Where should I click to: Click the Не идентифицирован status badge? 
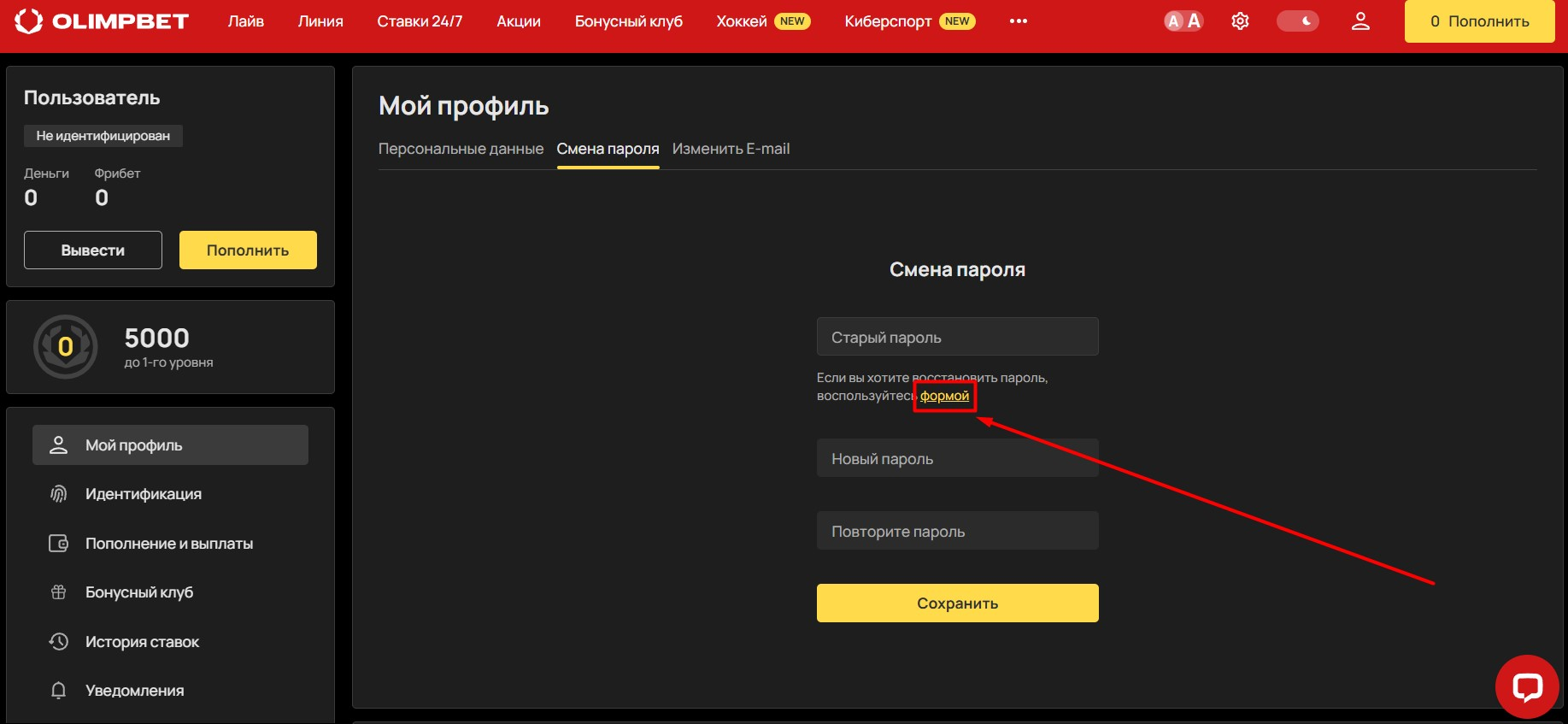[103, 136]
